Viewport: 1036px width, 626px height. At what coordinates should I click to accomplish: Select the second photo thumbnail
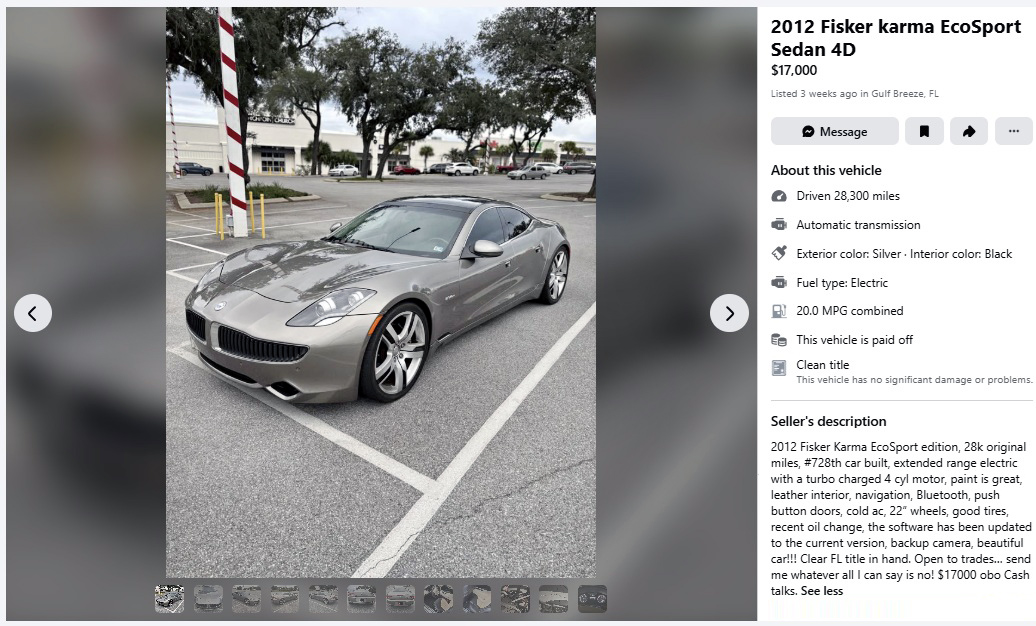[x=208, y=599]
